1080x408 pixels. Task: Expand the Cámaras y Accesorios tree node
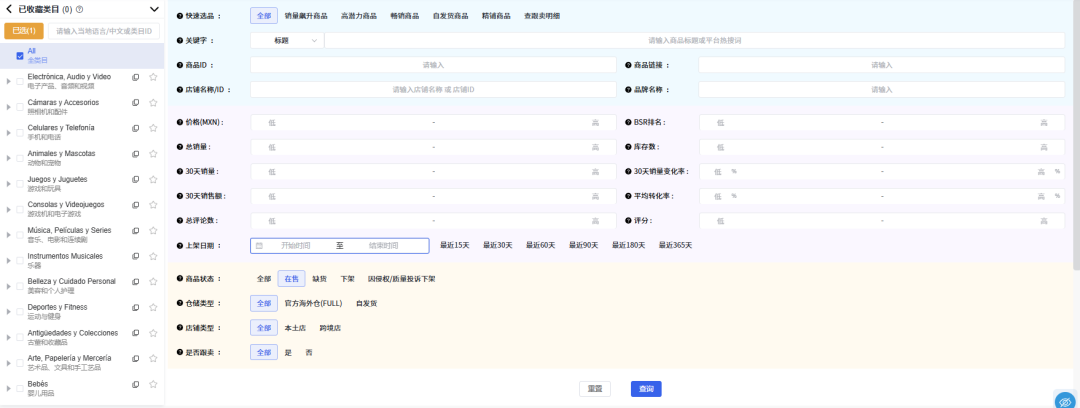[8, 107]
